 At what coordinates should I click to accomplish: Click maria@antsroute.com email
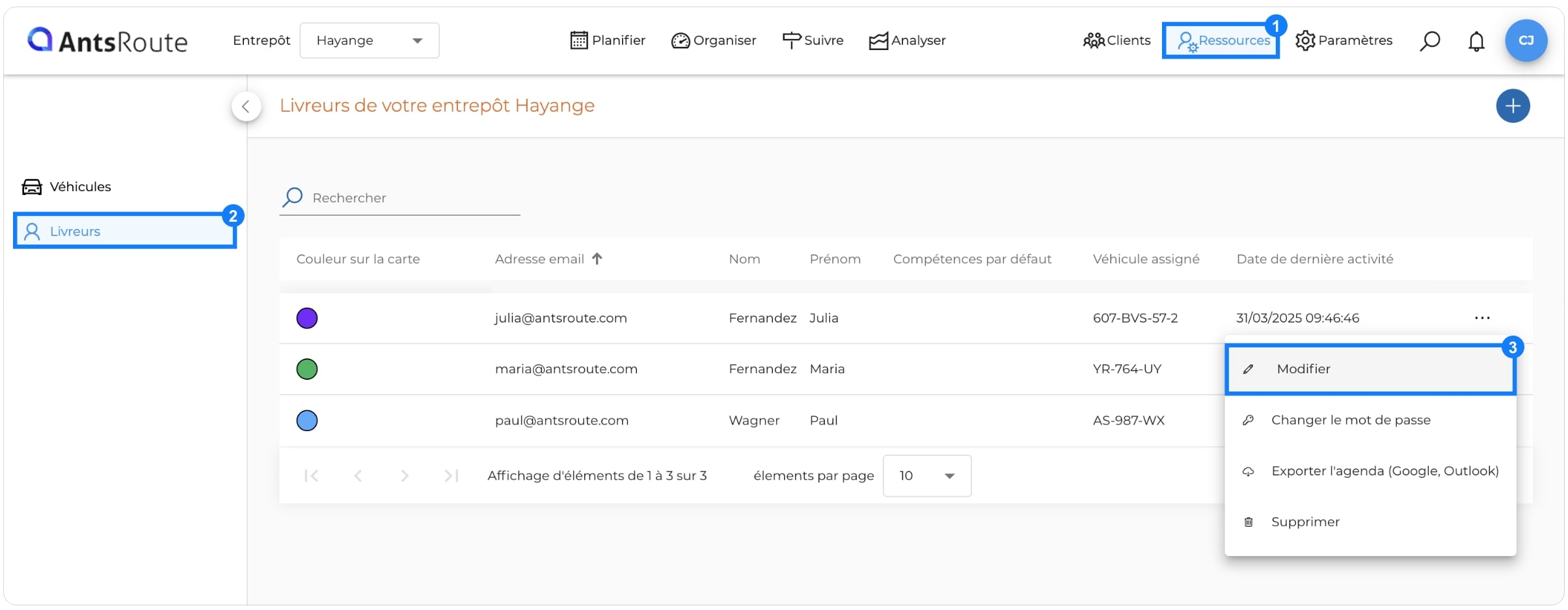pos(566,369)
